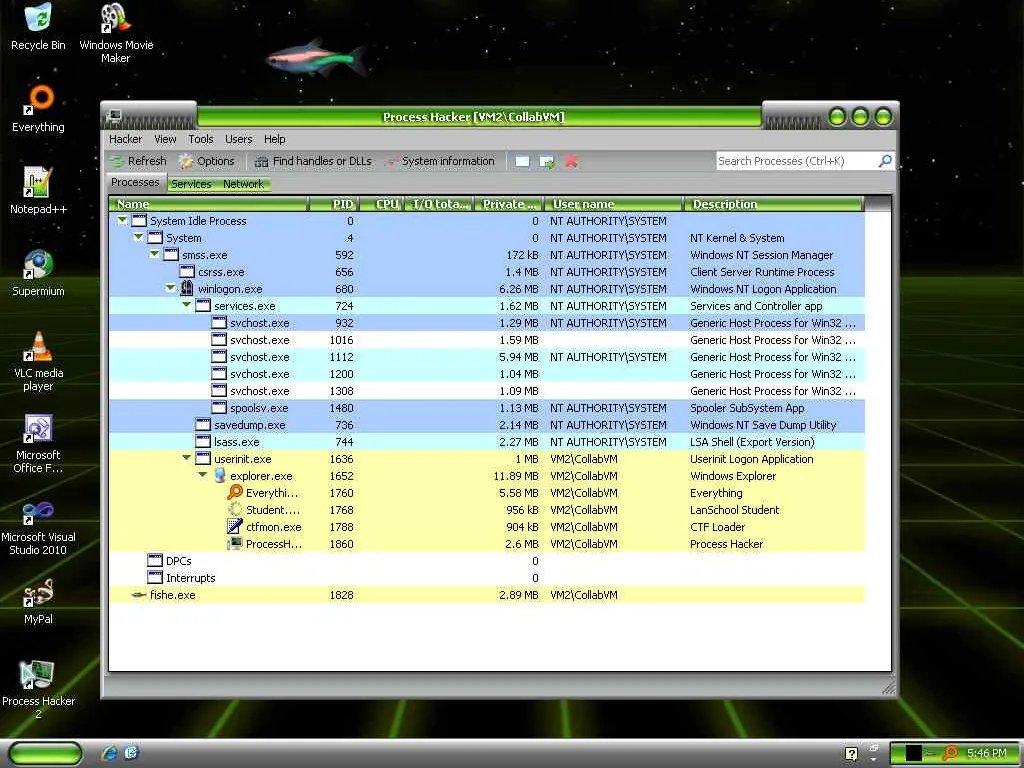Screen dimensions: 1024x768
Task: Sort by the User name column header
Action: pyautogui.click(x=614, y=204)
